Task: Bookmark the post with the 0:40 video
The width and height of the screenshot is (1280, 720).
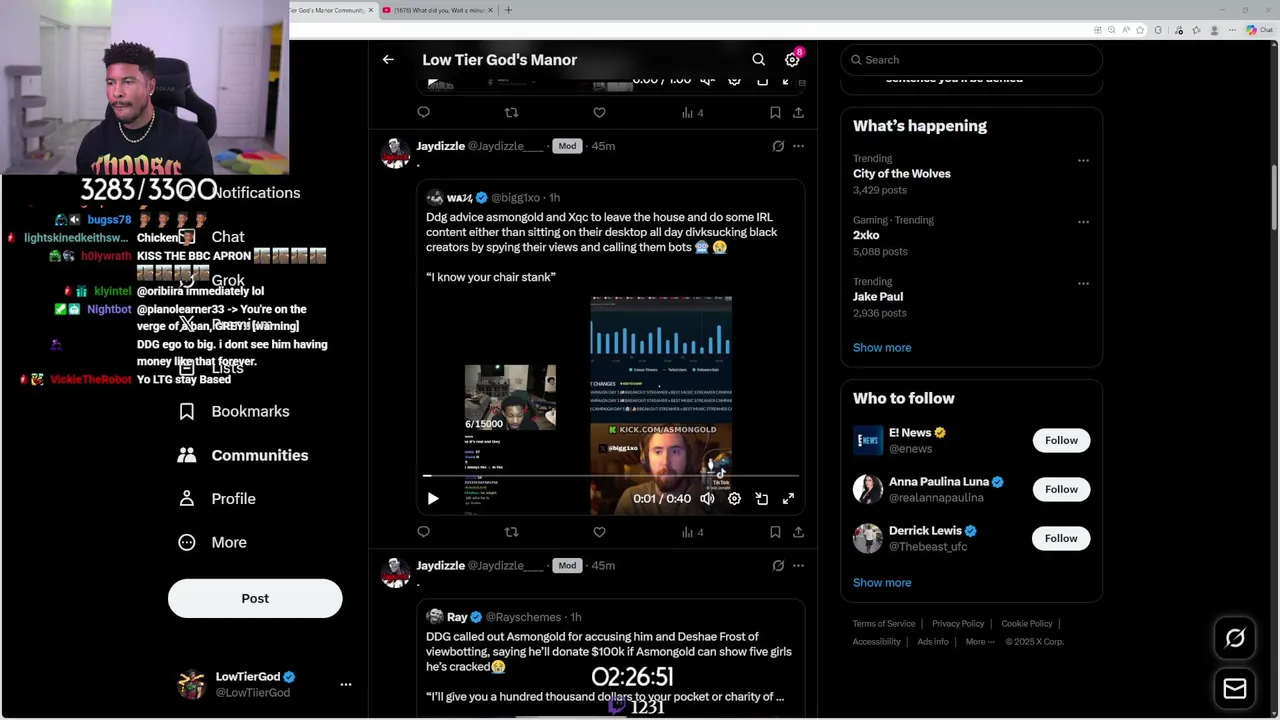Action: point(775,532)
